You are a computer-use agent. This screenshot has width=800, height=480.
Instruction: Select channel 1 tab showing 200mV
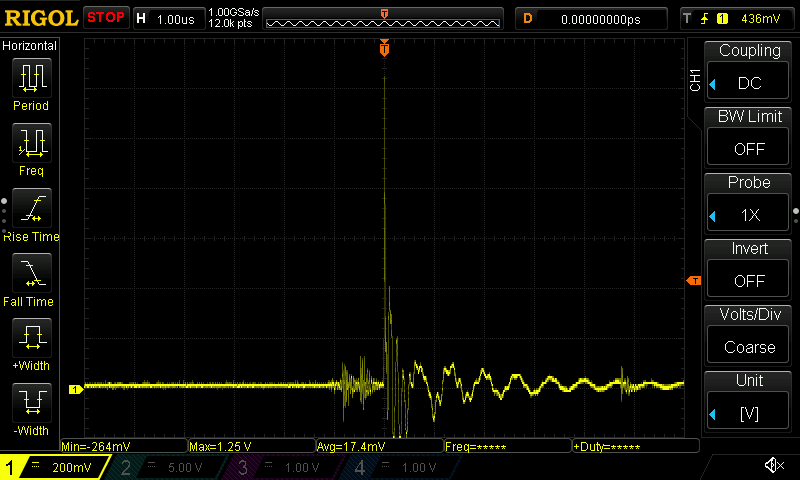pos(54,467)
